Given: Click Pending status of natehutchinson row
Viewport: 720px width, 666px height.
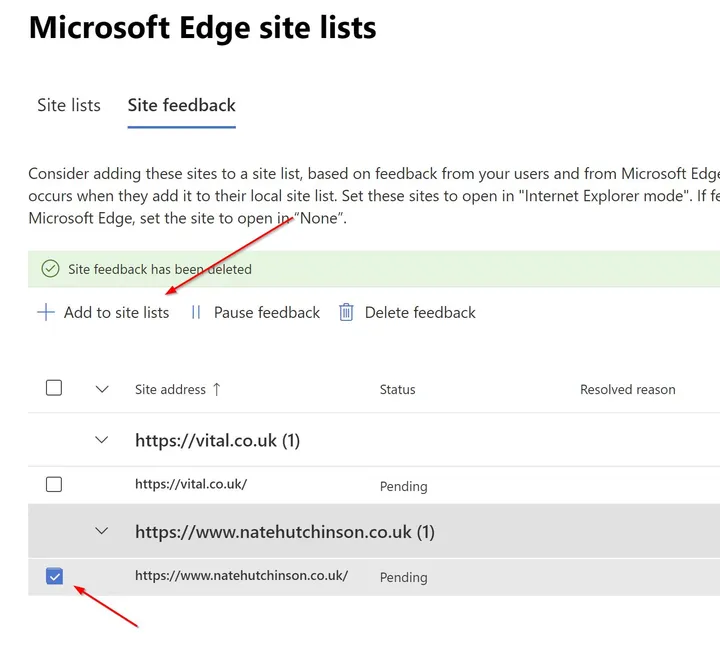Looking at the screenshot, I should point(404,577).
